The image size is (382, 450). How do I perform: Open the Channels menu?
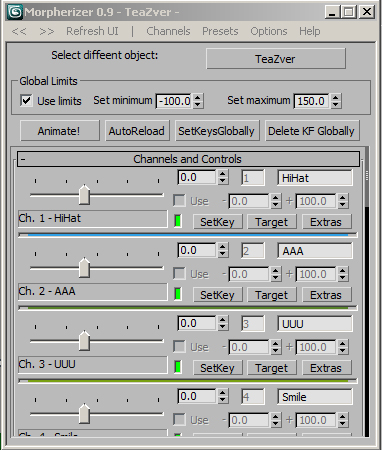pyautogui.click(x=168, y=31)
